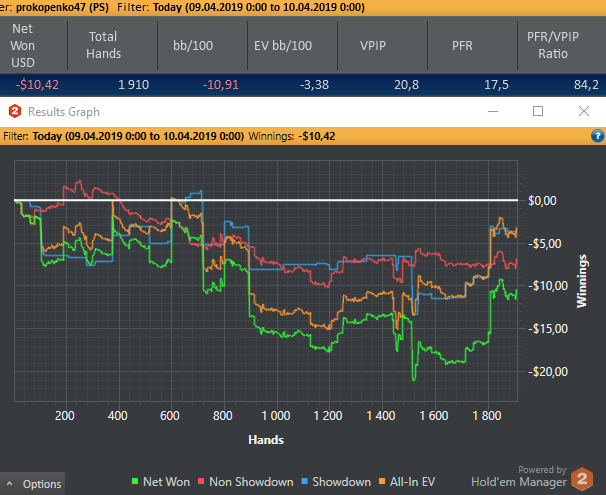Screen dimensions: 606x495
Task: Select the -10,91 bb/100 cell
Action: (x=221, y=85)
